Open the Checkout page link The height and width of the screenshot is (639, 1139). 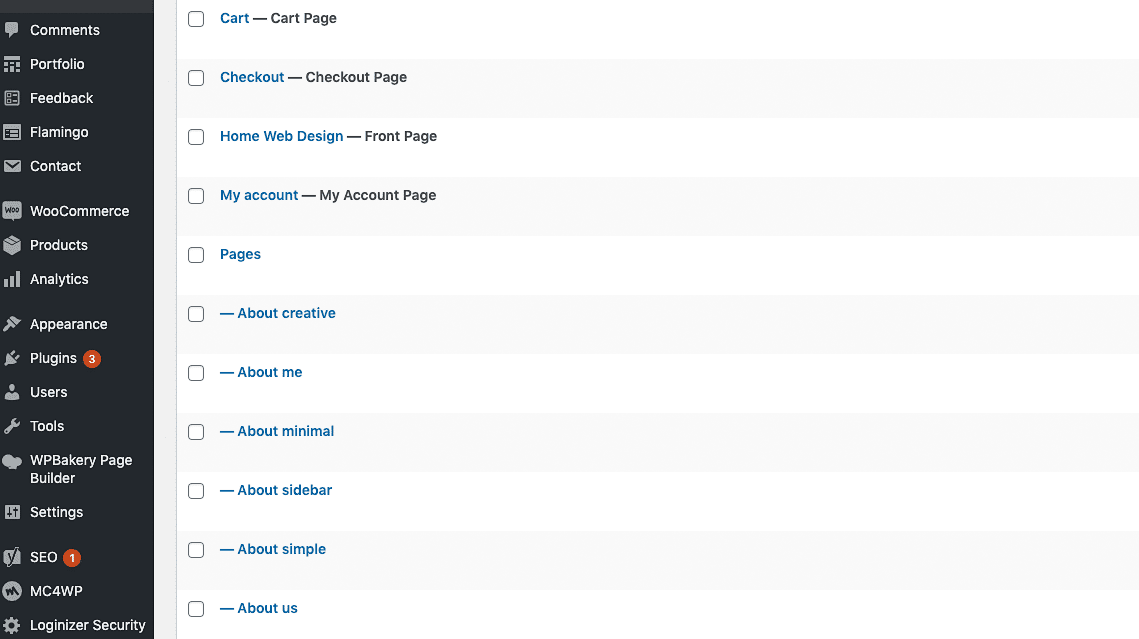point(252,77)
